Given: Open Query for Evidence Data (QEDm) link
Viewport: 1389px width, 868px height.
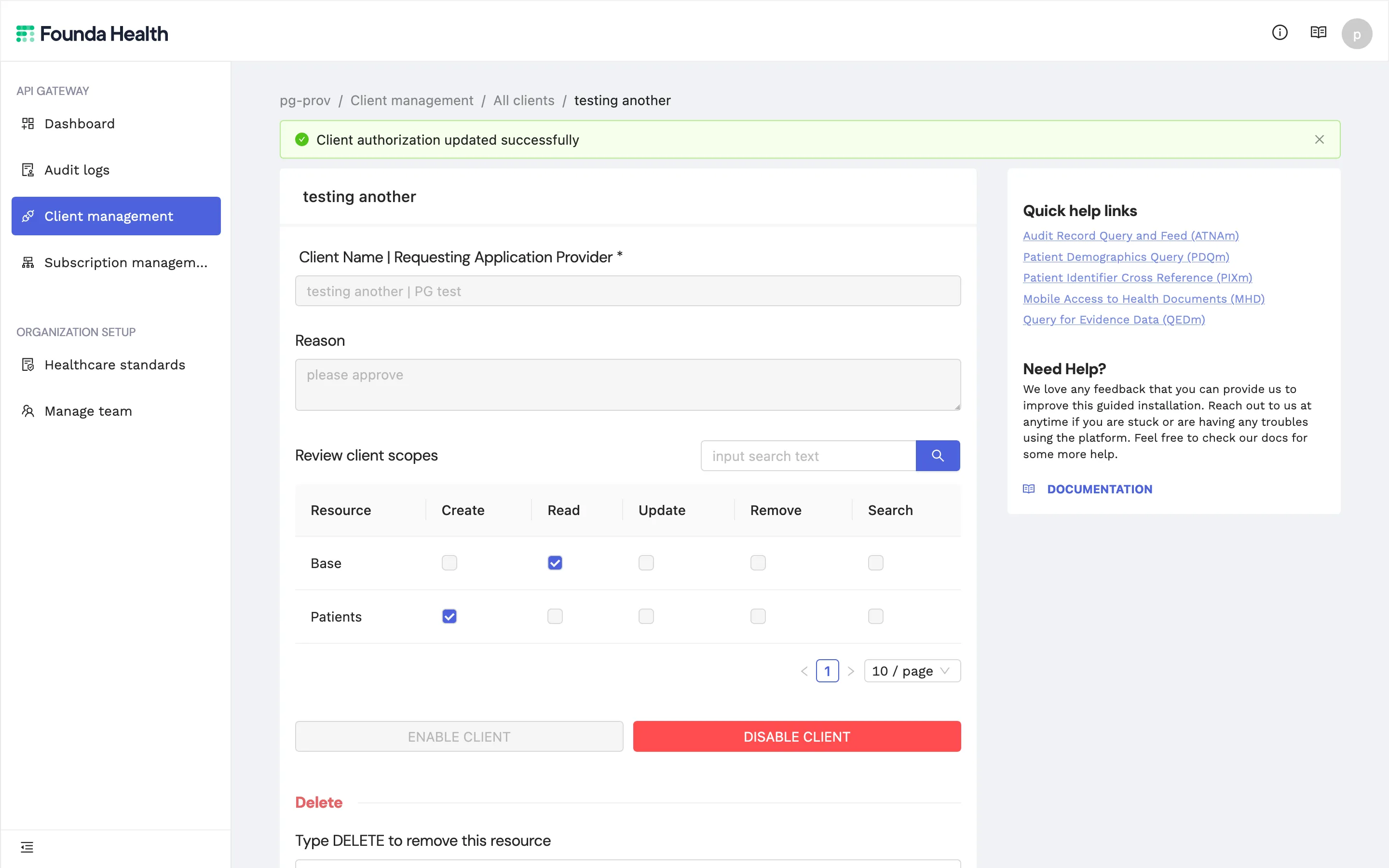Looking at the screenshot, I should (x=1114, y=320).
